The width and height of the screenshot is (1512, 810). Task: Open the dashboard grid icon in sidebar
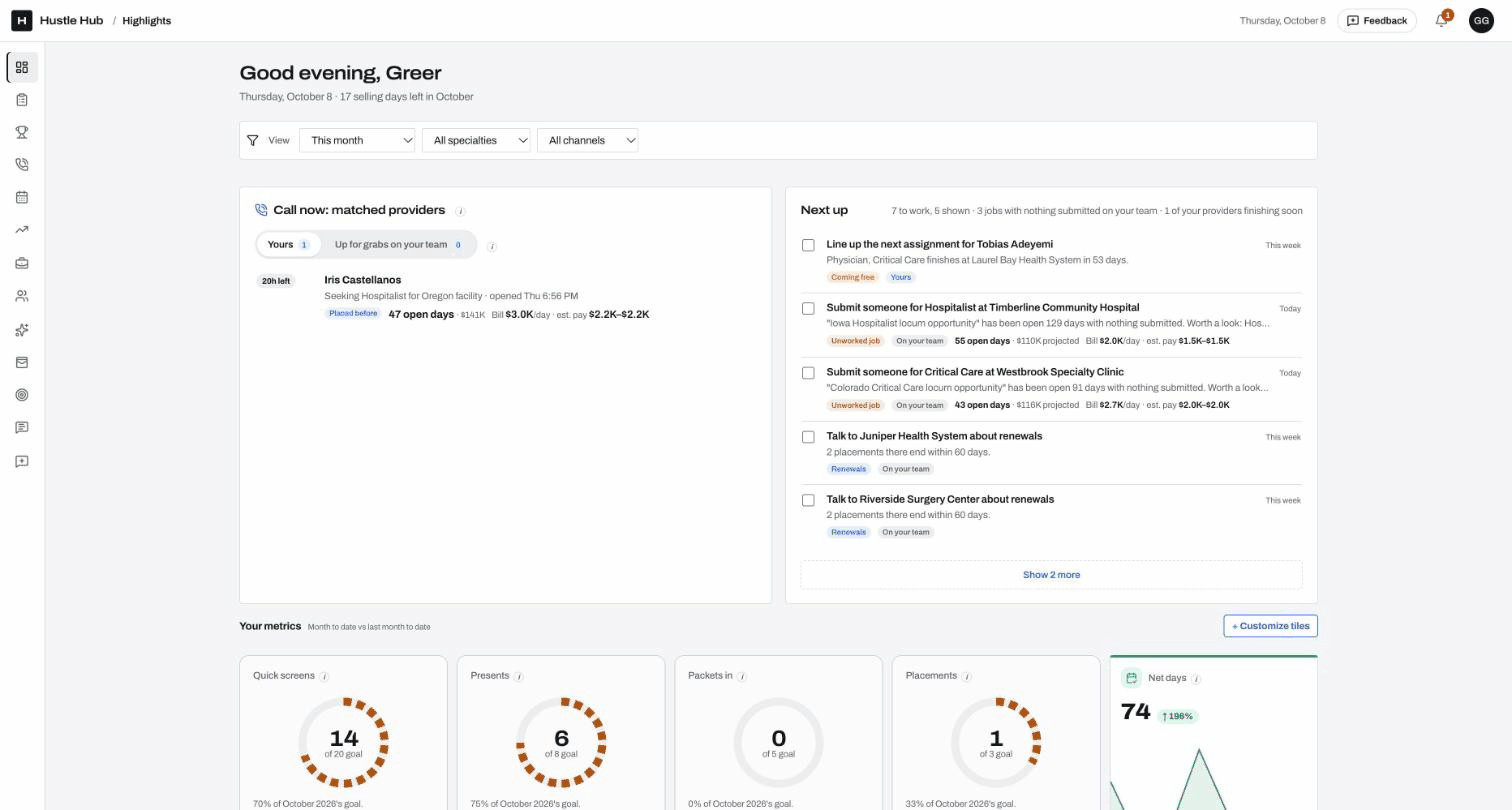[22, 67]
